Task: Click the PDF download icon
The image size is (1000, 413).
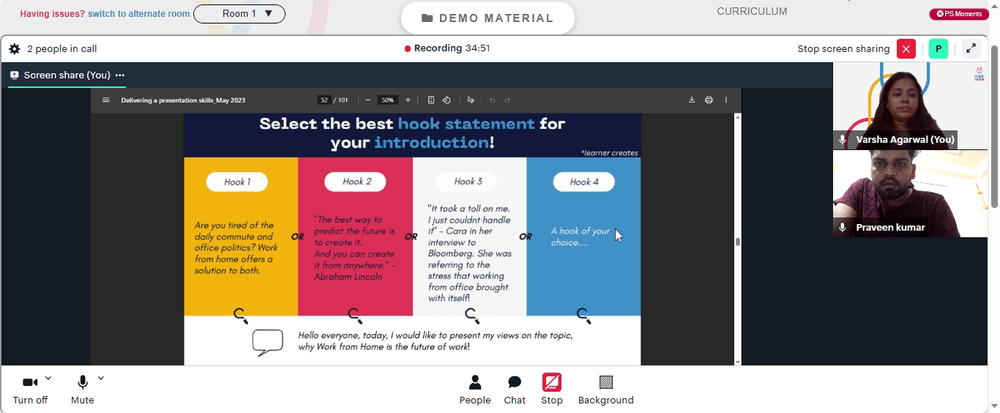Action: coord(691,100)
